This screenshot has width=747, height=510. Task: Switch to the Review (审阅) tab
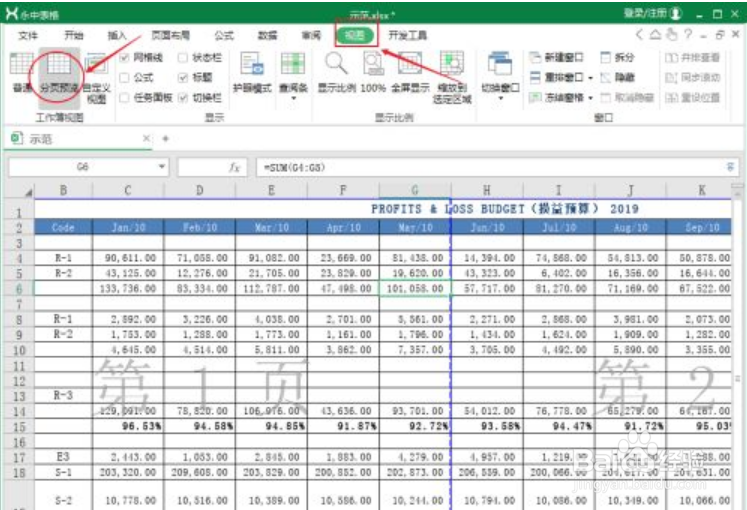pos(312,35)
